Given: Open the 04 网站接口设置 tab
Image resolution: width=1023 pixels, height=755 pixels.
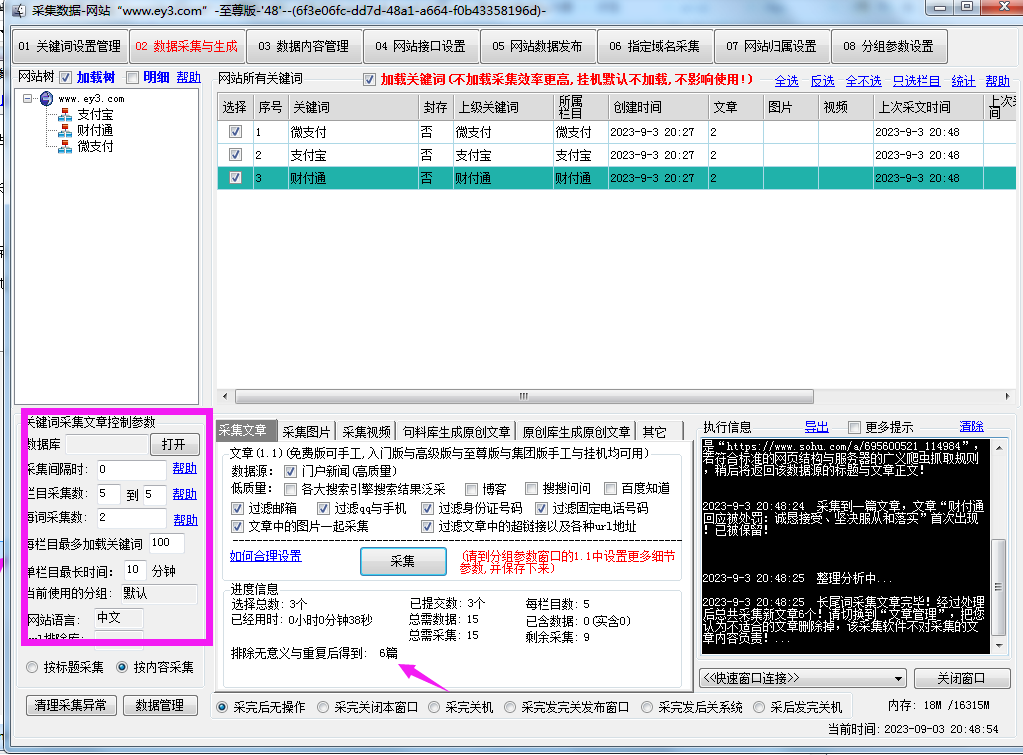Looking at the screenshot, I should pyautogui.click(x=421, y=46).
